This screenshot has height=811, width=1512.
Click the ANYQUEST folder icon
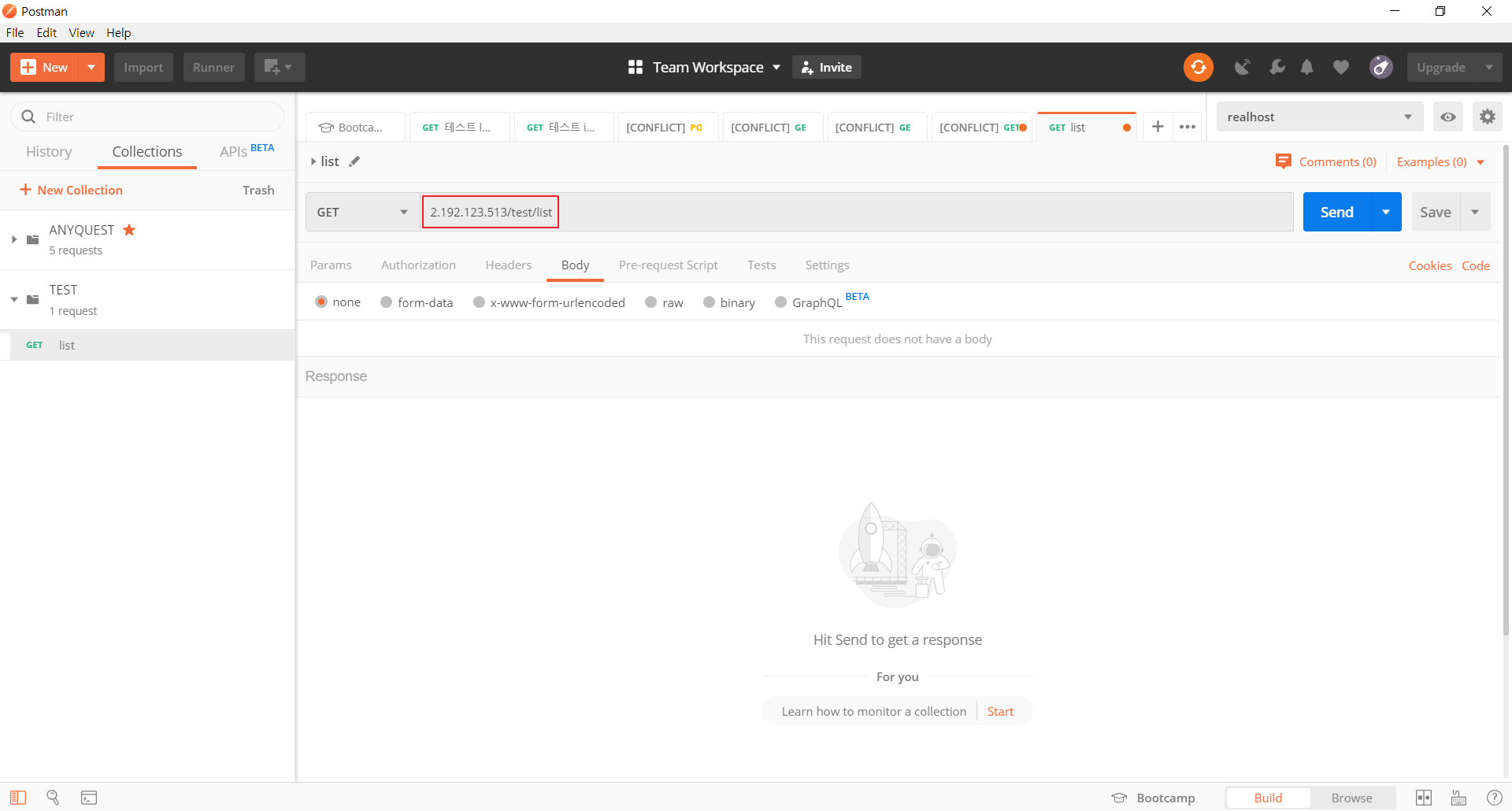click(32, 239)
